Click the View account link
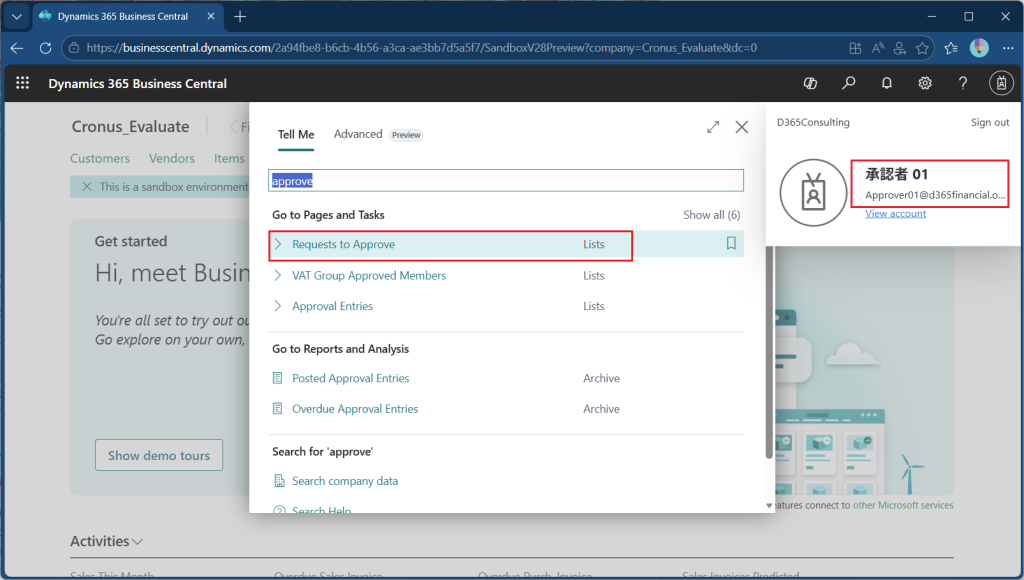Viewport: 1024px width, 580px height. [x=895, y=213]
